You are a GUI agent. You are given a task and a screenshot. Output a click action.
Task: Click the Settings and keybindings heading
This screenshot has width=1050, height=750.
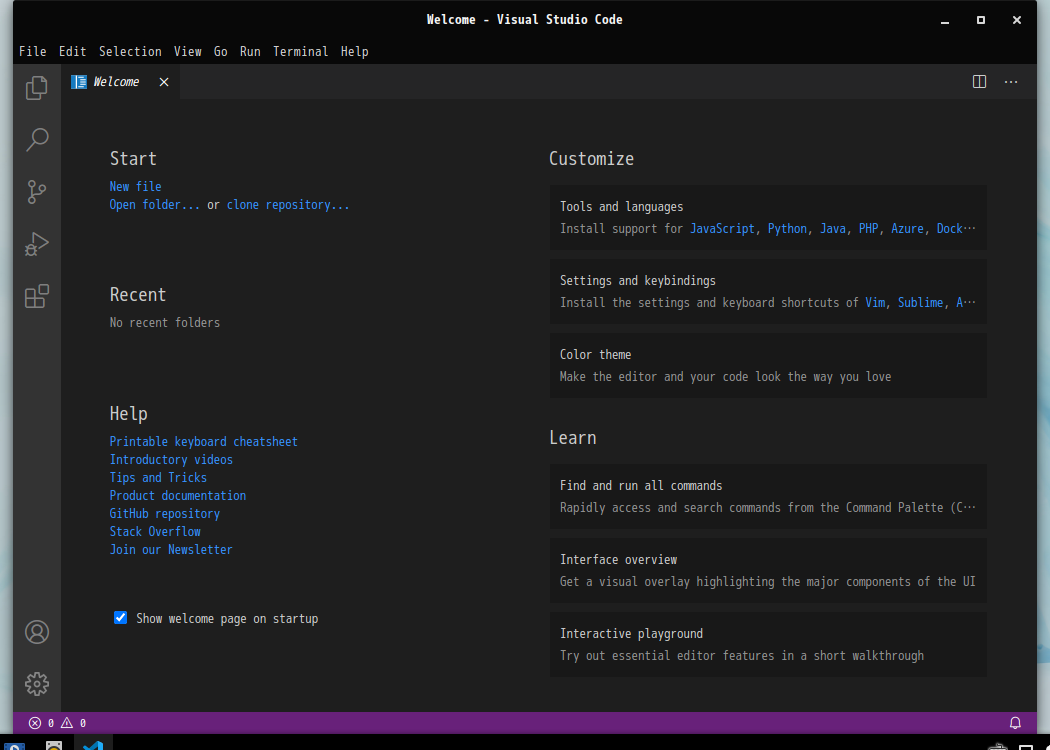point(638,280)
